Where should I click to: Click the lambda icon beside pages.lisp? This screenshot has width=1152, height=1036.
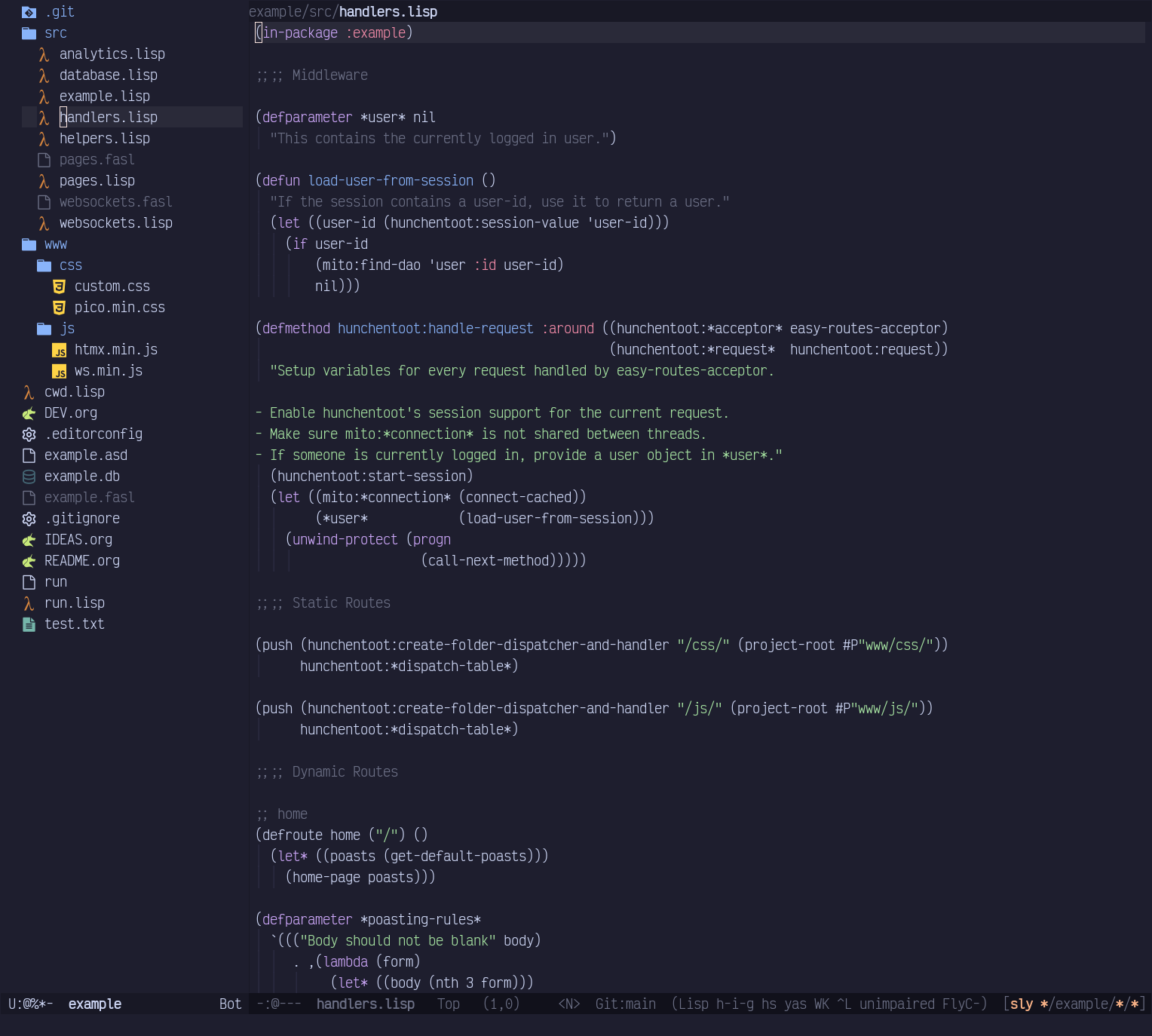pyautogui.click(x=44, y=181)
